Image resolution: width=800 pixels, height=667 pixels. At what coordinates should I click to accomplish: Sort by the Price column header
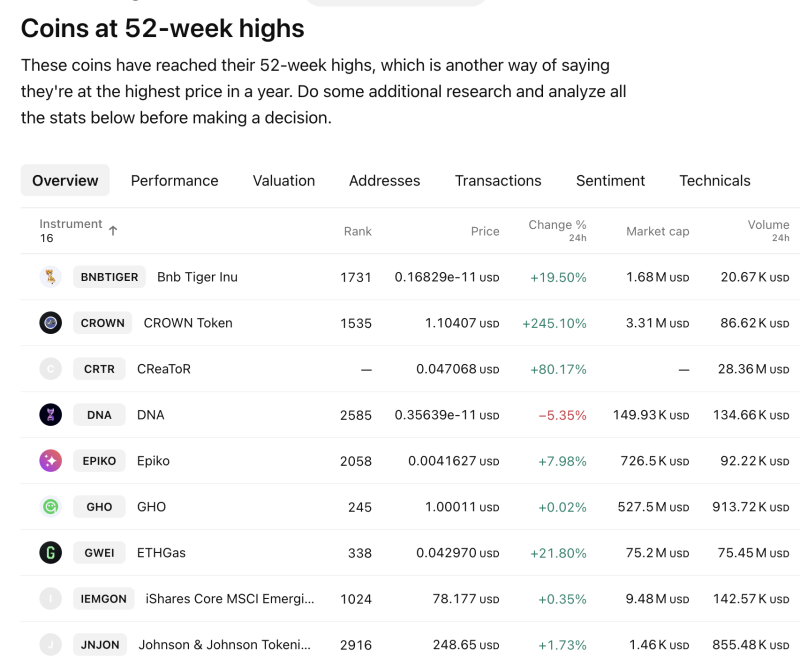[485, 231]
